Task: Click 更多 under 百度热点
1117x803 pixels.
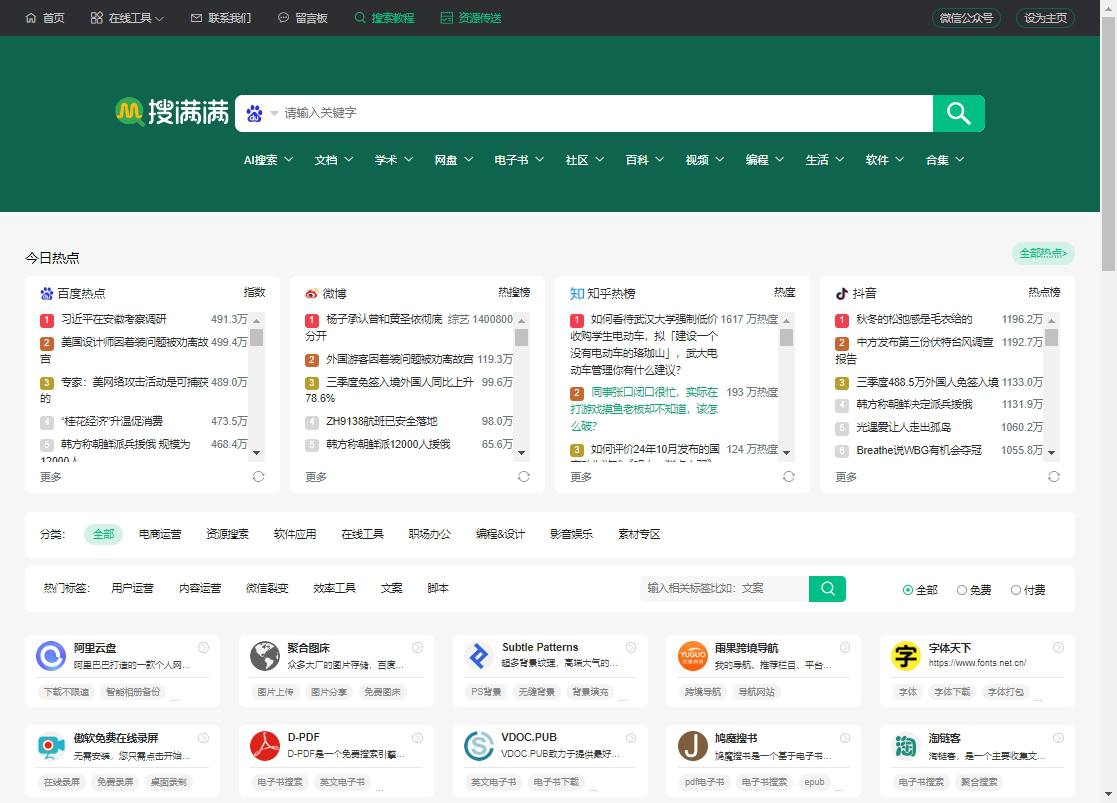Action: pos(51,477)
